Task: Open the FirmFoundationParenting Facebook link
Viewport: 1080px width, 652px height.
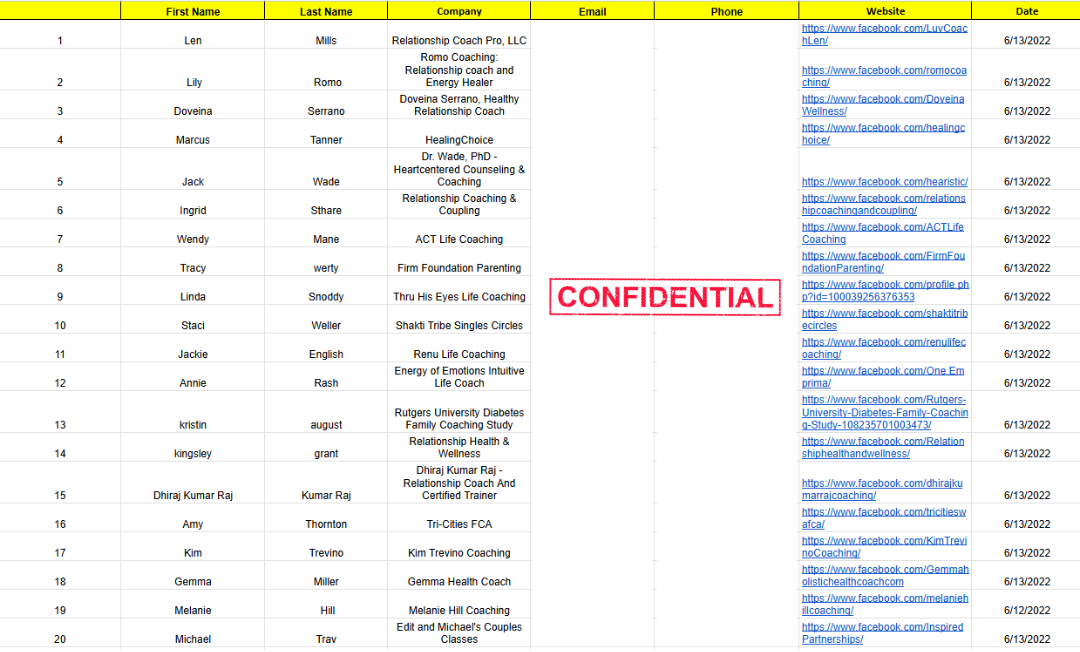Action: pos(884,262)
